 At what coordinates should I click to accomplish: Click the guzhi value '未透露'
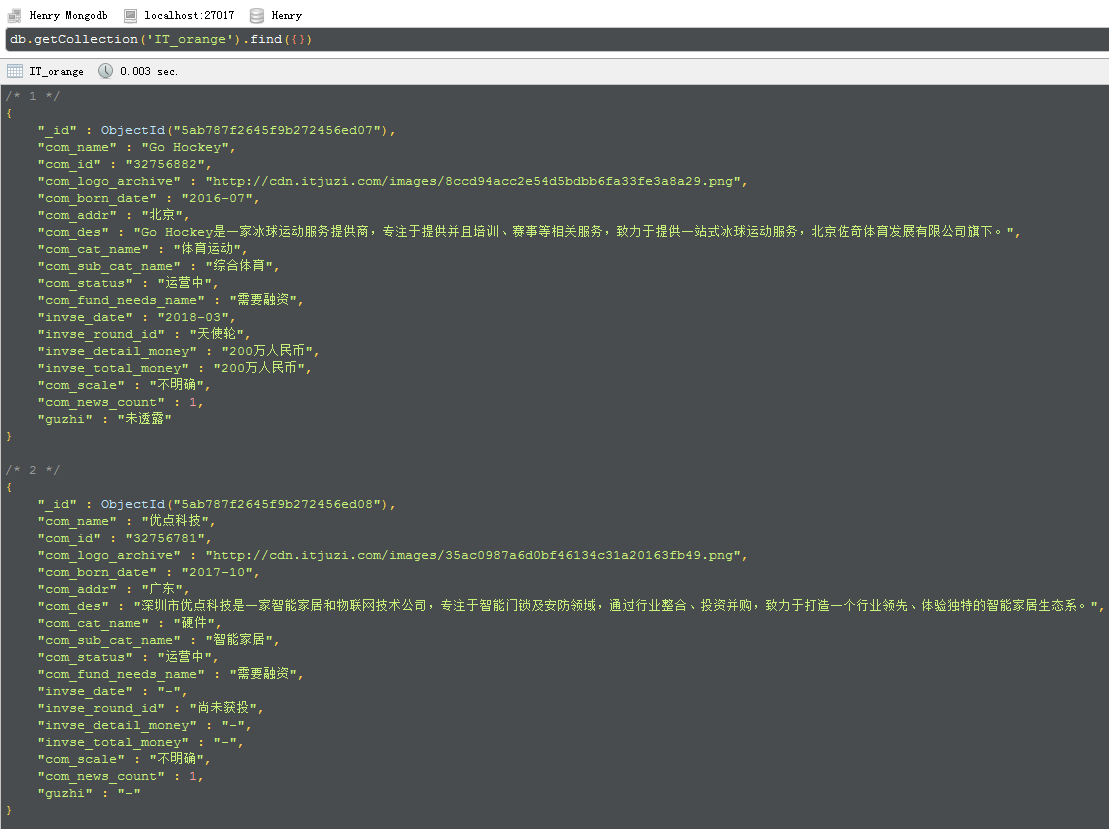(x=144, y=419)
